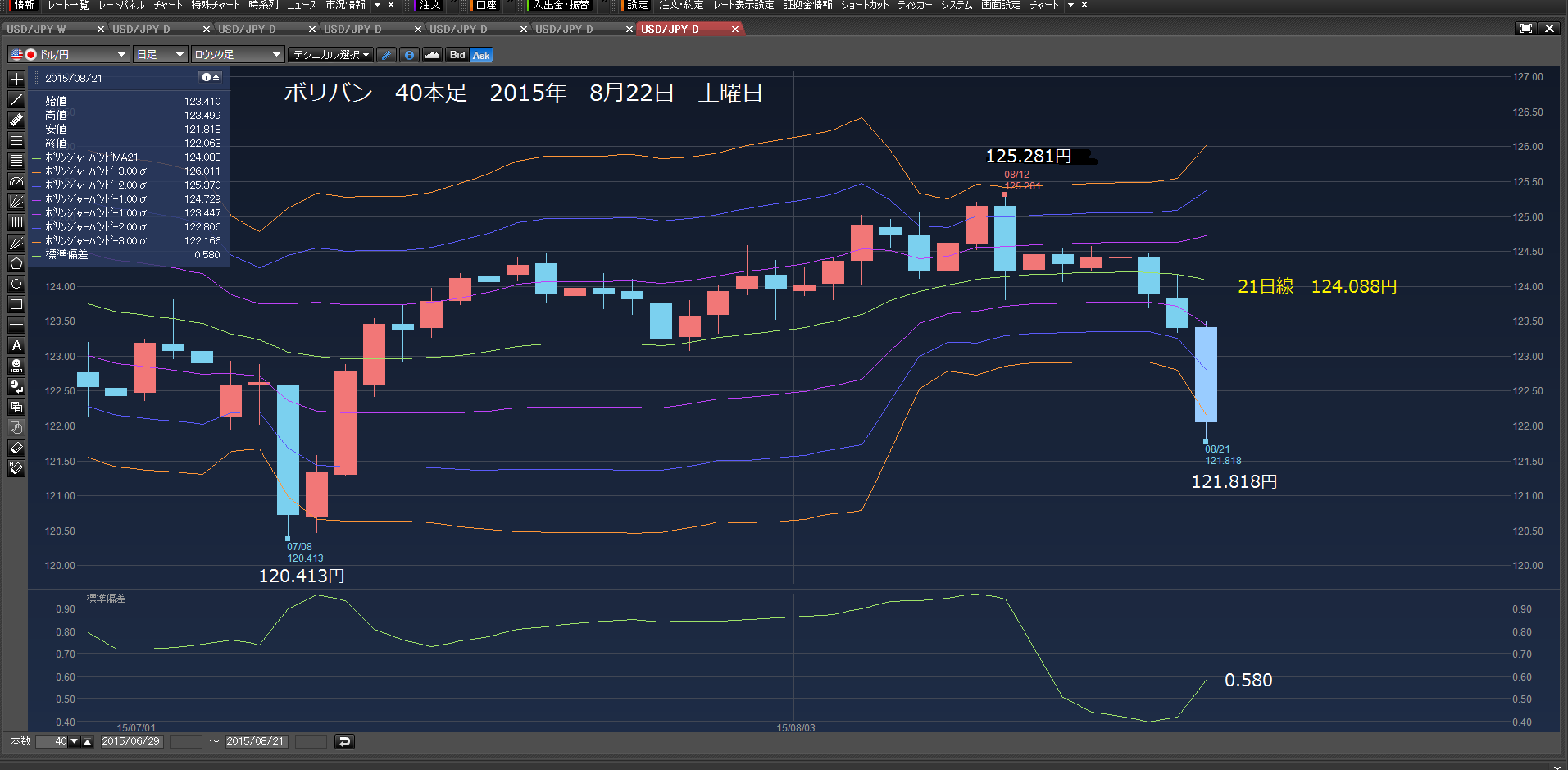The height and width of the screenshot is (770, 1568).
Task: Open the 日足 timeframe dropdown
Action: [x=161, y=55]
